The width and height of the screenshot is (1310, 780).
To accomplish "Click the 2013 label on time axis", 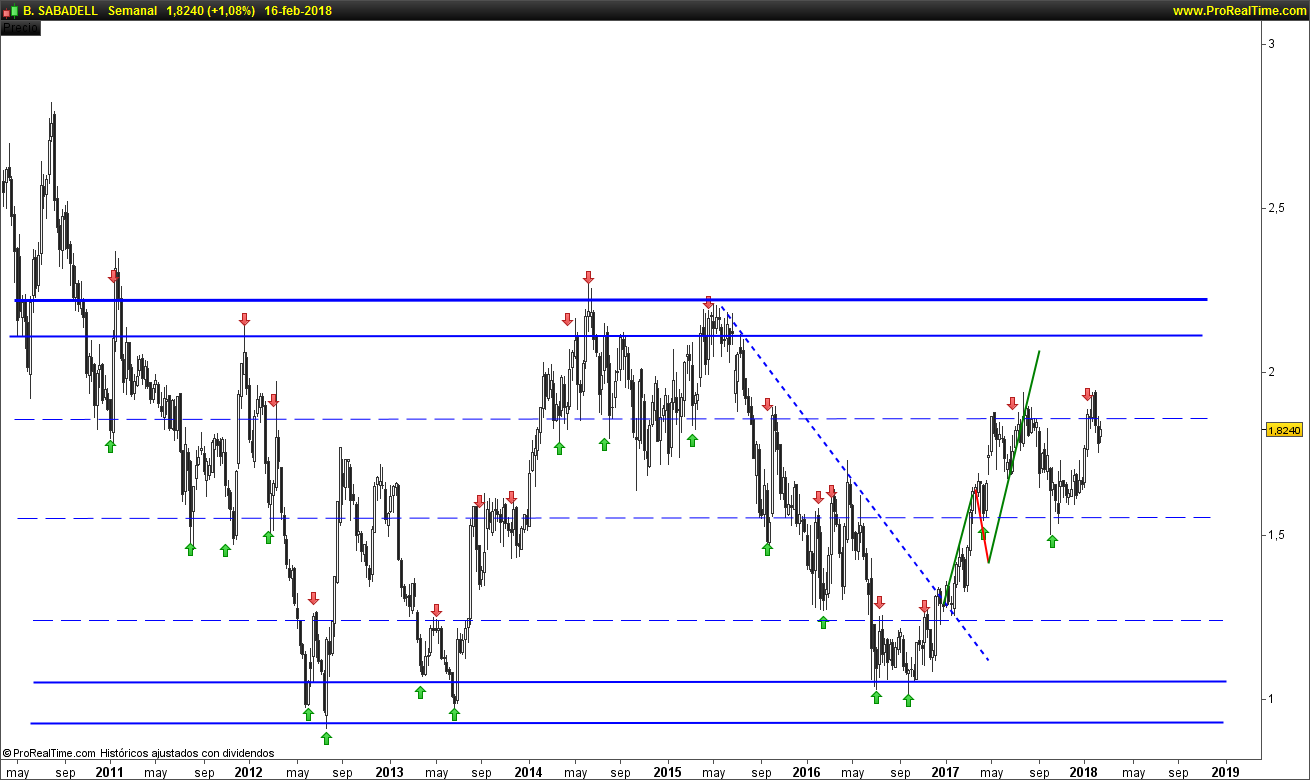I will pyautogui.click(x=389, y=772).
